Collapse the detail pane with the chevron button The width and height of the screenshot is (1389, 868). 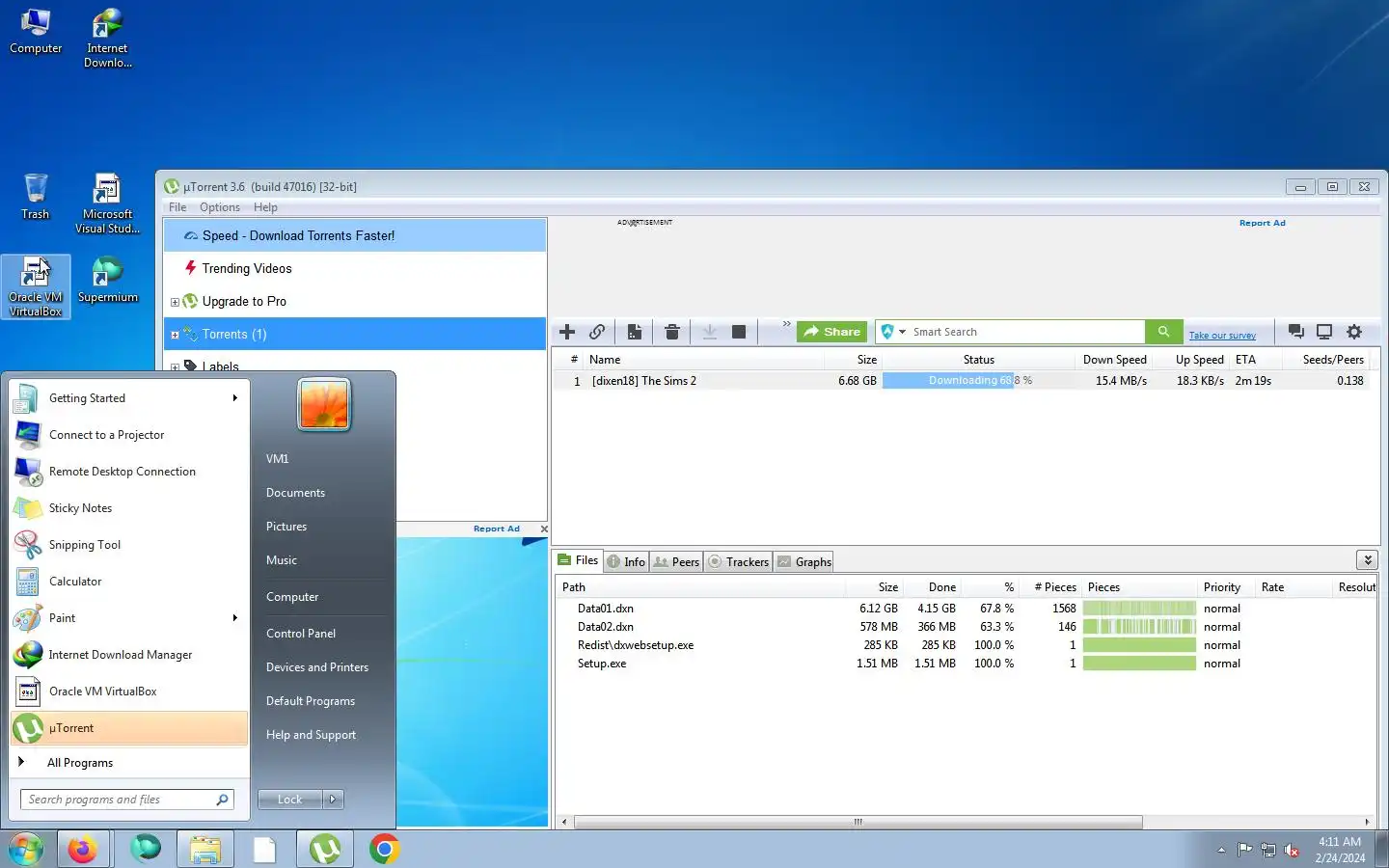1367,560
